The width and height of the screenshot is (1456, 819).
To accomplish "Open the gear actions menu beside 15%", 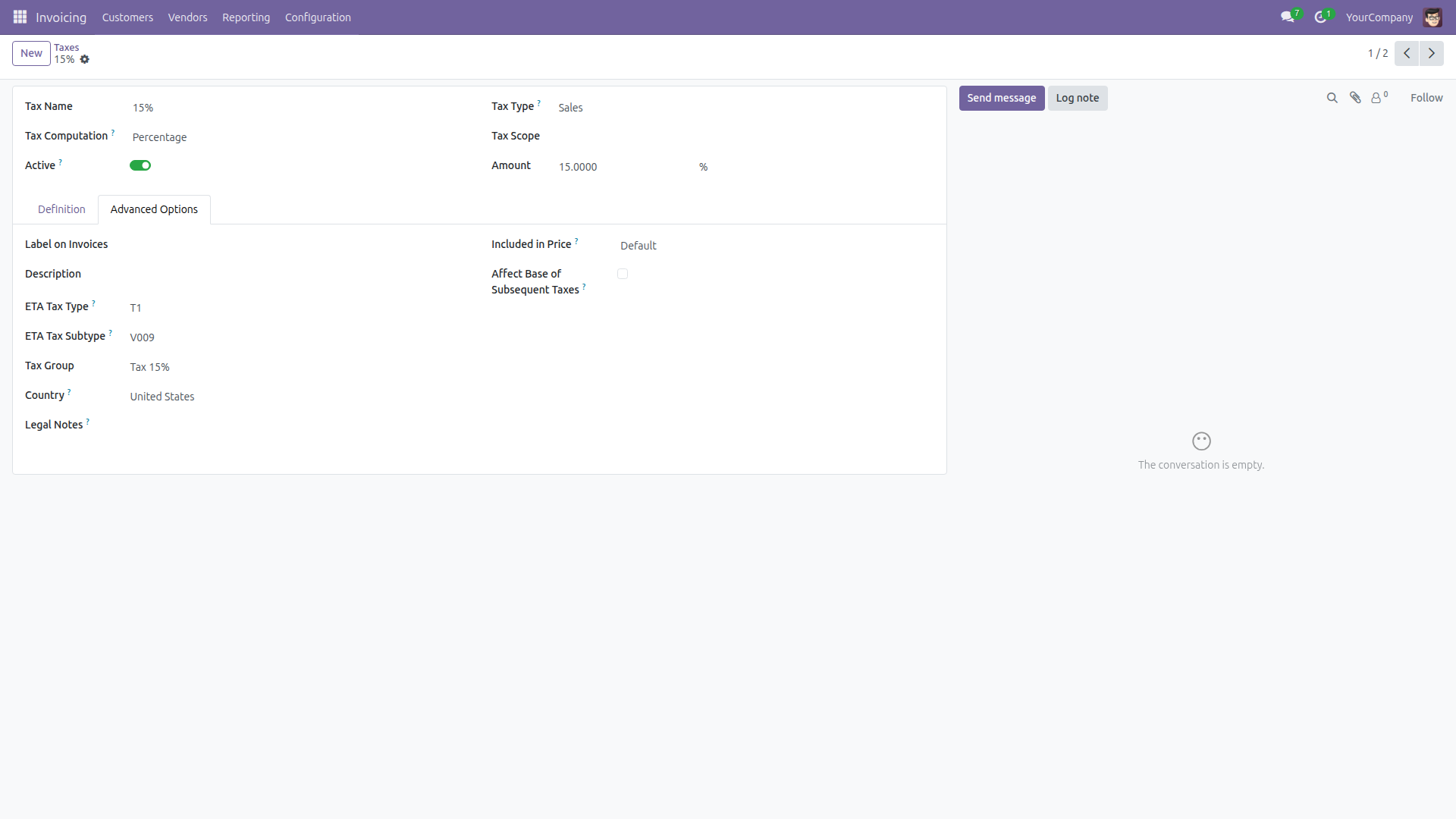I will pyautogui.click(x=85, y=59).
